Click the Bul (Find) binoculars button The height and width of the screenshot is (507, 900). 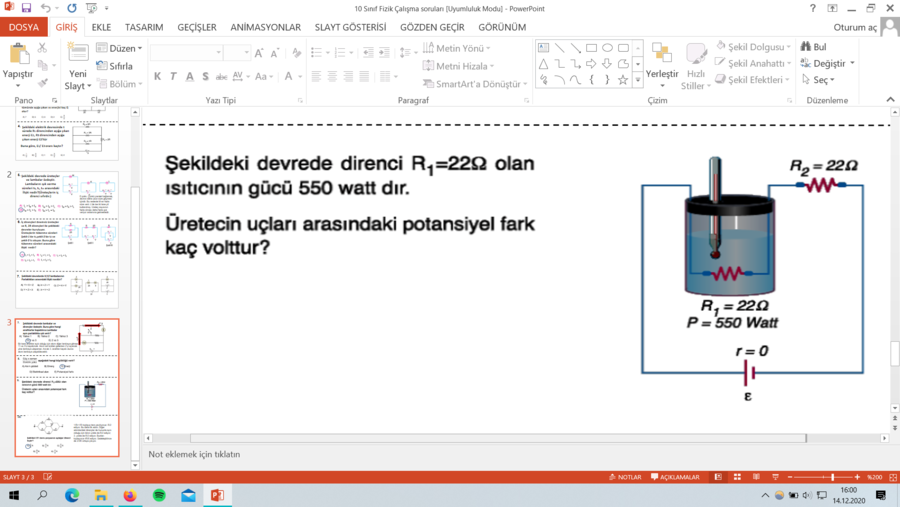pyautogui.click(x=813, y=47)
